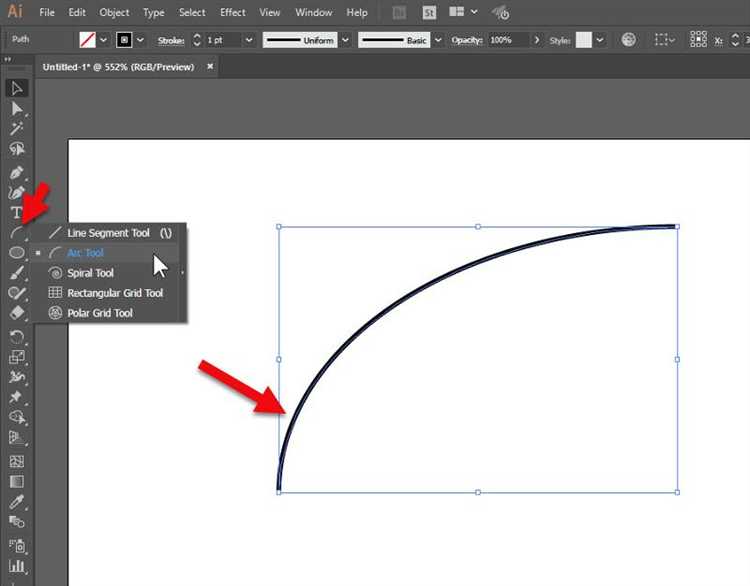The width and height of the screenshot is (750, 586).
Task: Select the Rotate tool
Action: click(17, 337)
